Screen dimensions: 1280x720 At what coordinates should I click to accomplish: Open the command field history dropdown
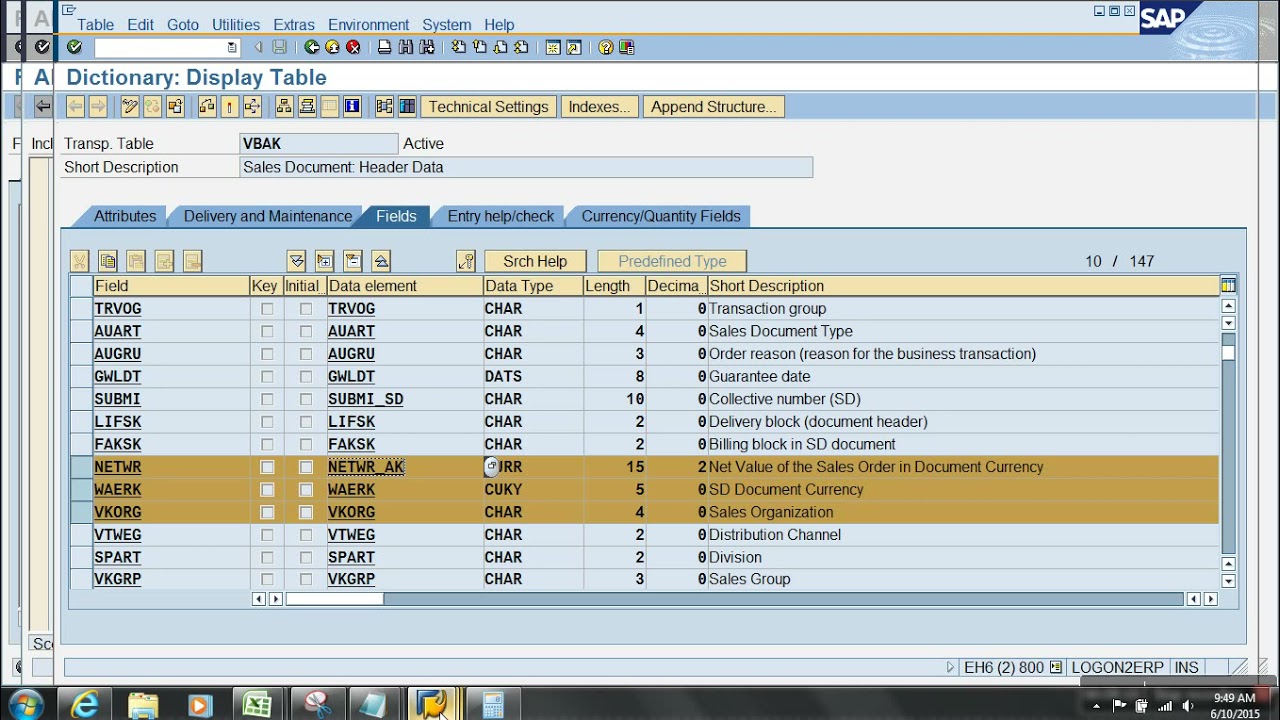(232, 47)
